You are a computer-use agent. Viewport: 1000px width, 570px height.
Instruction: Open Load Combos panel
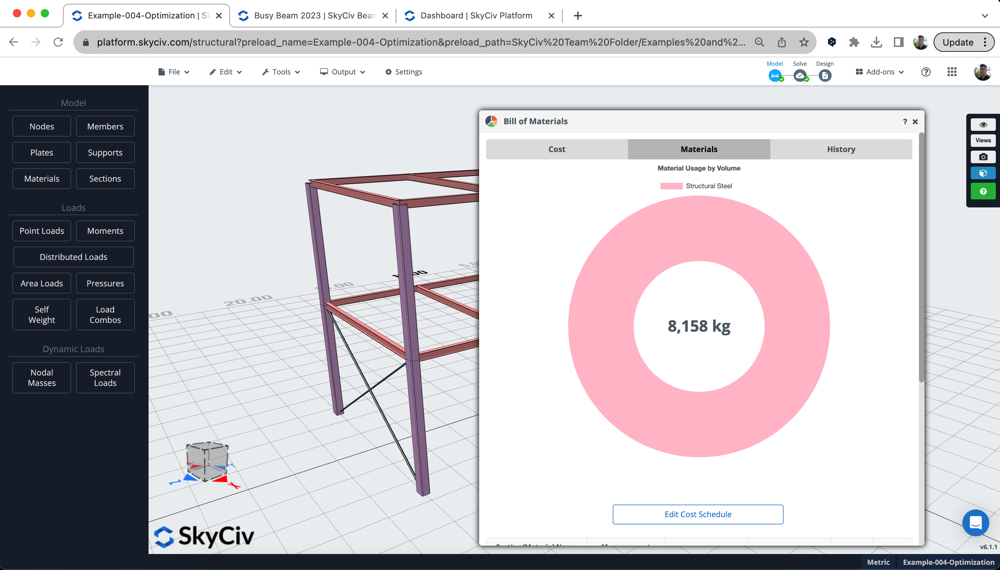pyautogui.click(x=105, y=314)
